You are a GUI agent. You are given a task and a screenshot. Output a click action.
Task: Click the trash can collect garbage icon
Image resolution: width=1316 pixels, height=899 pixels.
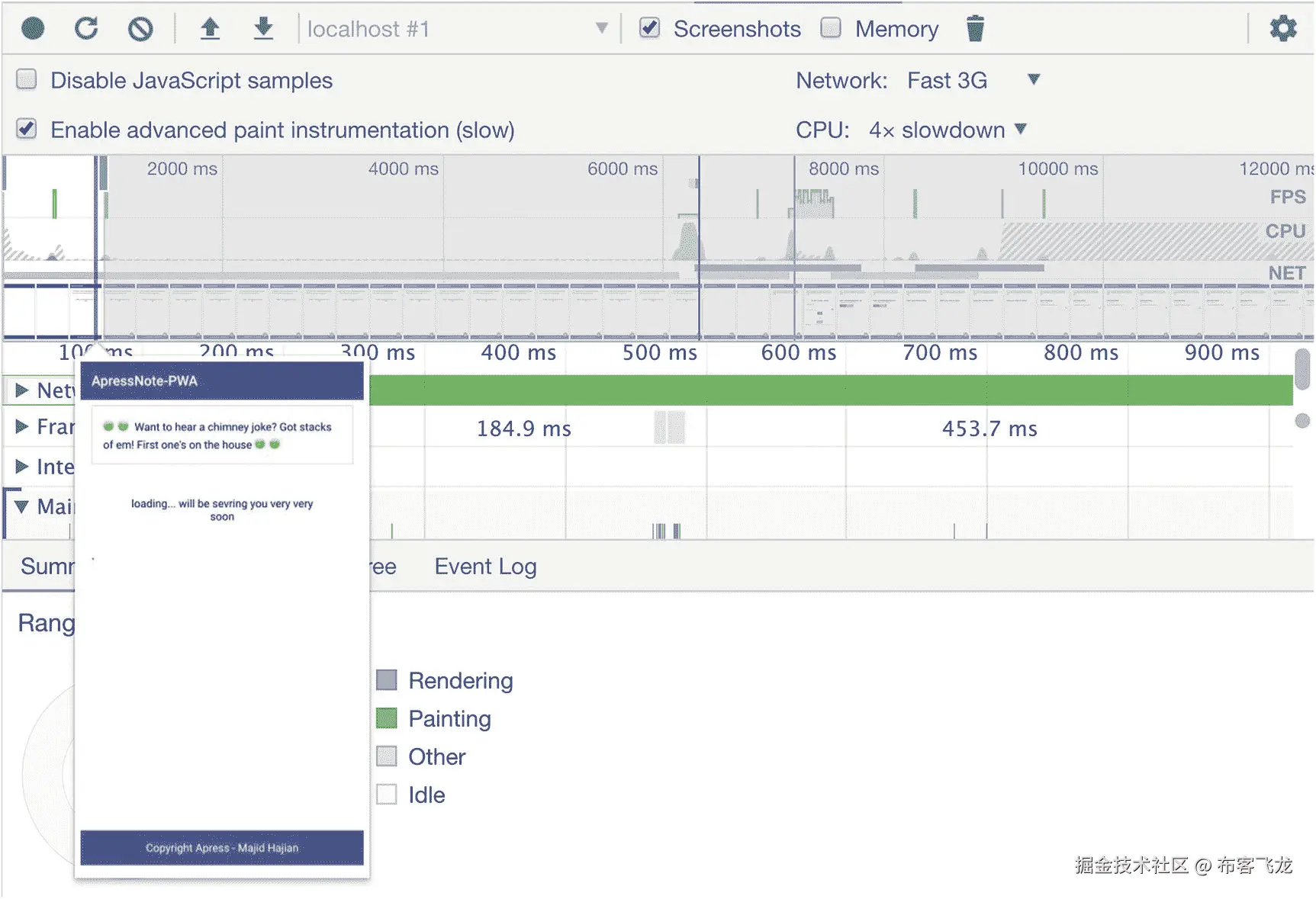(x=975, y=28)
